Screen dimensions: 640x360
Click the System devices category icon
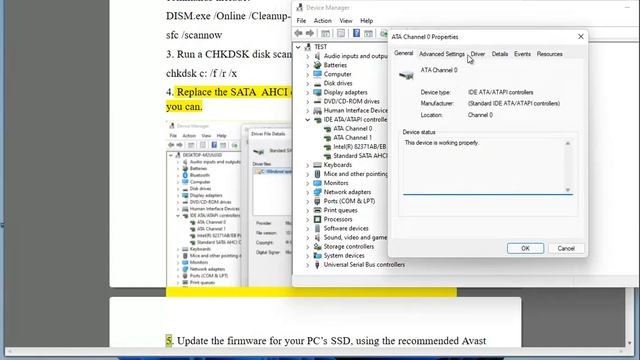tap(317, 256)
